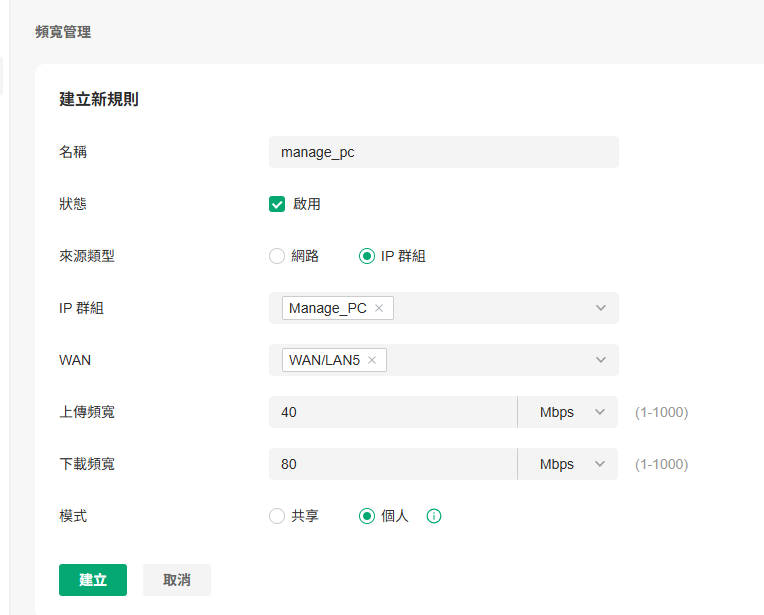764x615 pixels.
Task: Click the 下載頻寬 field showing 80
Action: tap(393, 464)
